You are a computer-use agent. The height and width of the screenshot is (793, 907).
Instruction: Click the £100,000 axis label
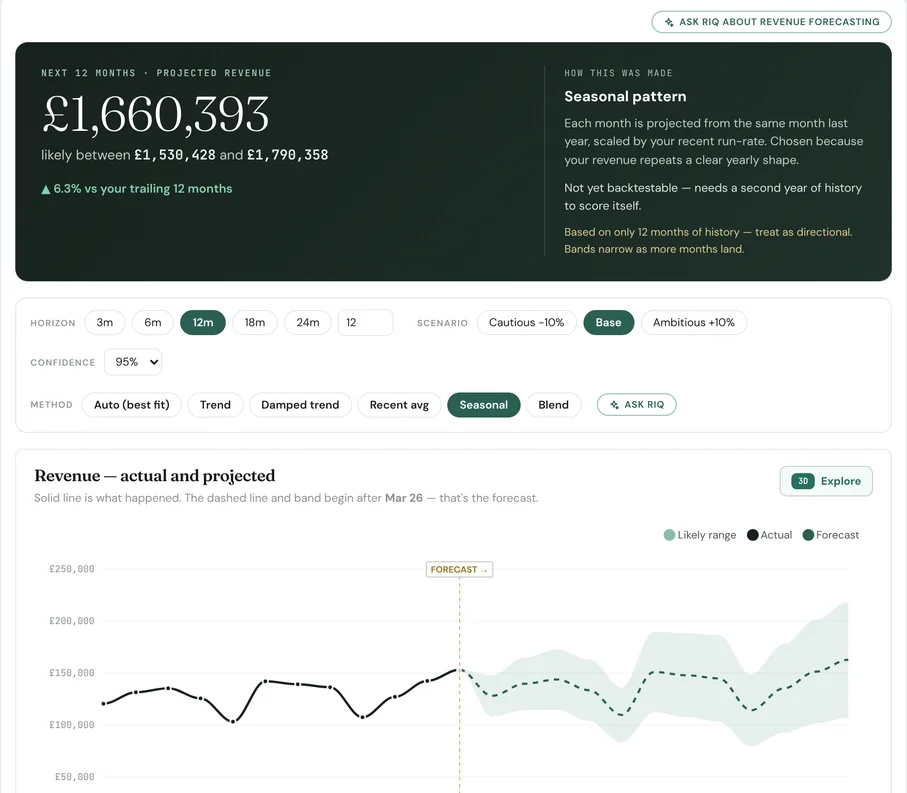(x=72, y=725)
